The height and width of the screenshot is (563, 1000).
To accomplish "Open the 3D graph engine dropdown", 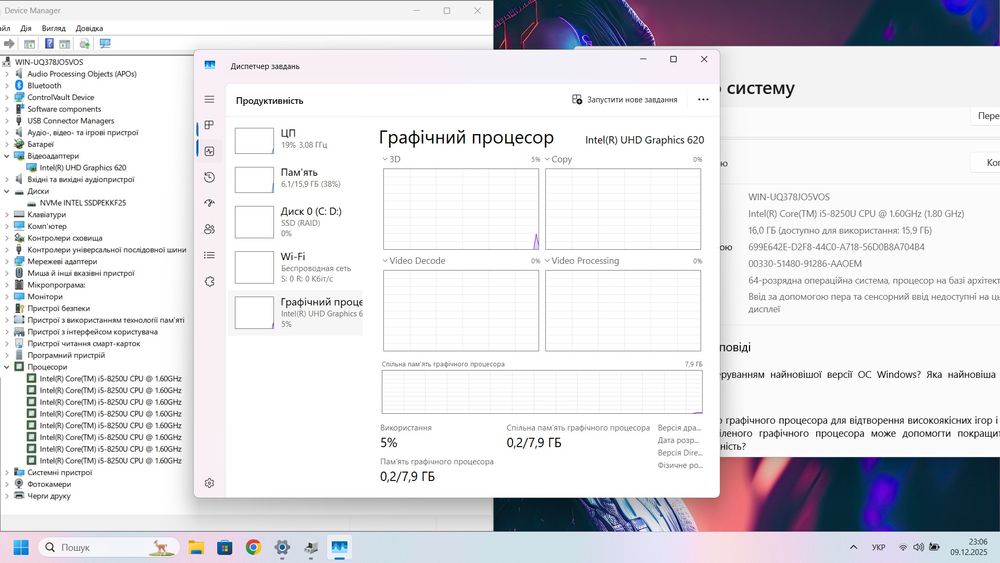I will click(x=385, y=159).
